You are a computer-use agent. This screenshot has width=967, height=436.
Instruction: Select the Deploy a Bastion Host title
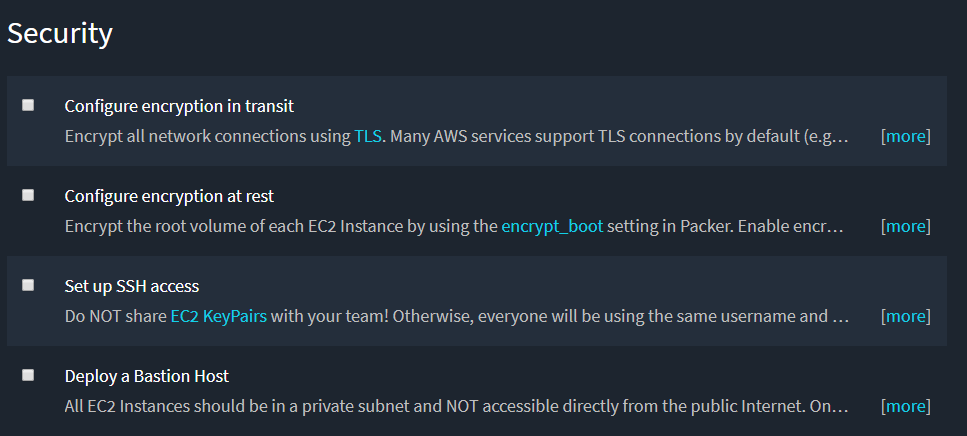click(x=147, y=376)
